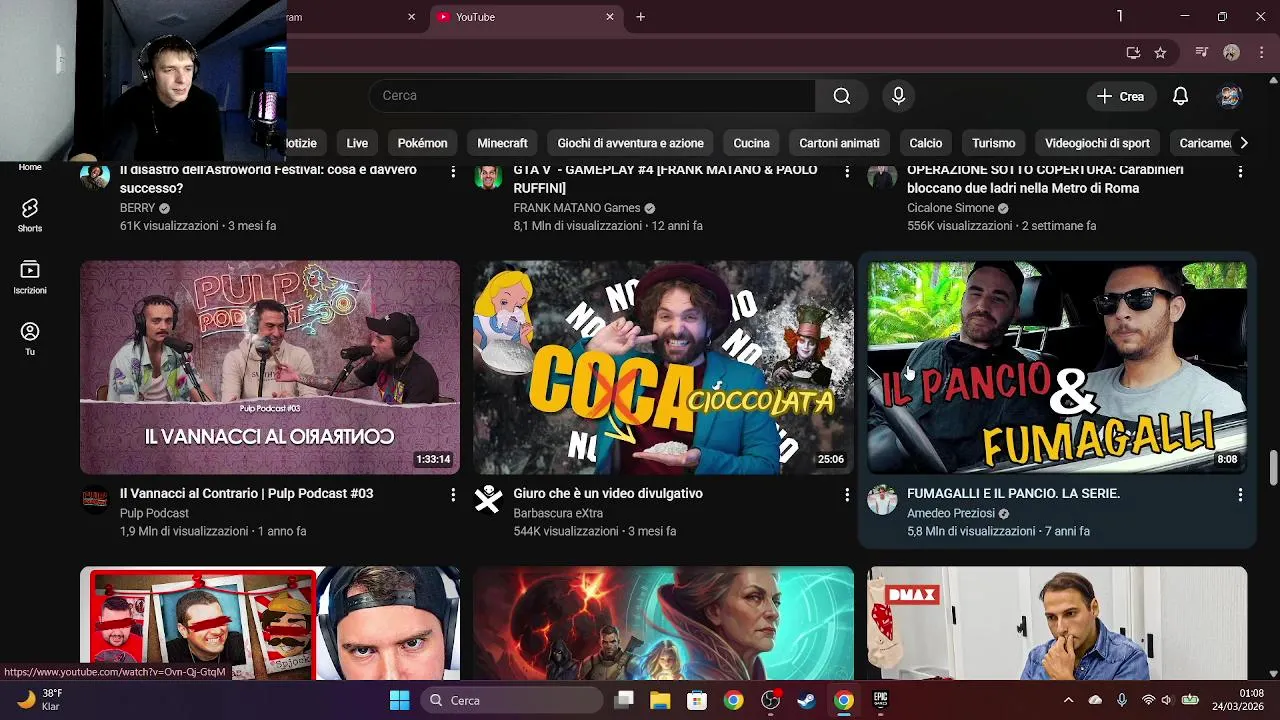Open the DMAX video thumbnail
The width and height of the screenshot is (1280, 720).
tap(1057, 623)
